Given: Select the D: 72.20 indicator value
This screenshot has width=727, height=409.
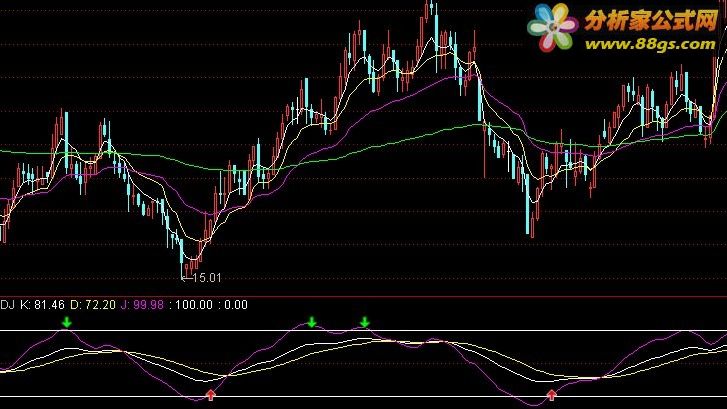Looking at the screenshot, I should 93,305.
